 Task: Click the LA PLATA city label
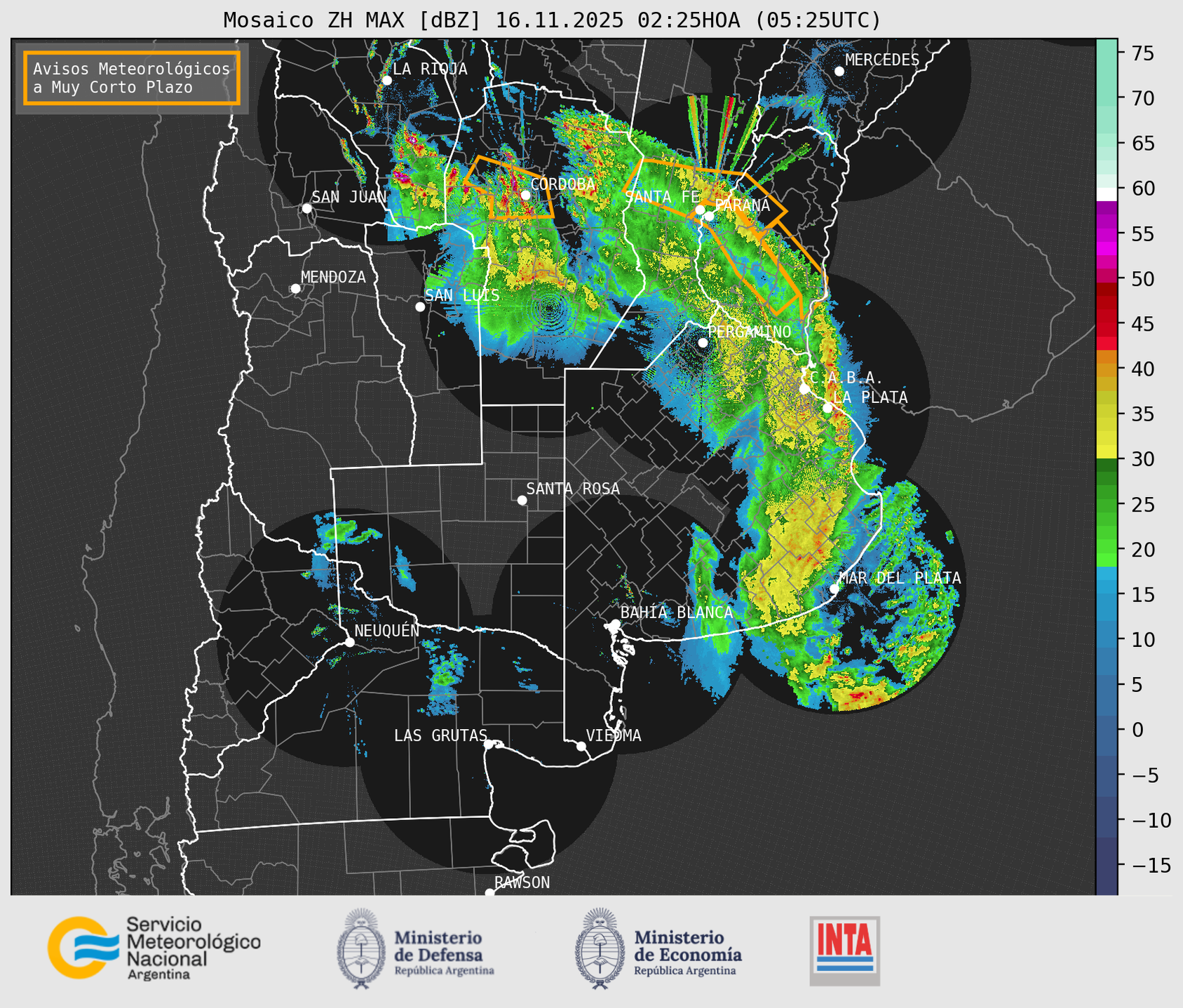coord(870,397)
